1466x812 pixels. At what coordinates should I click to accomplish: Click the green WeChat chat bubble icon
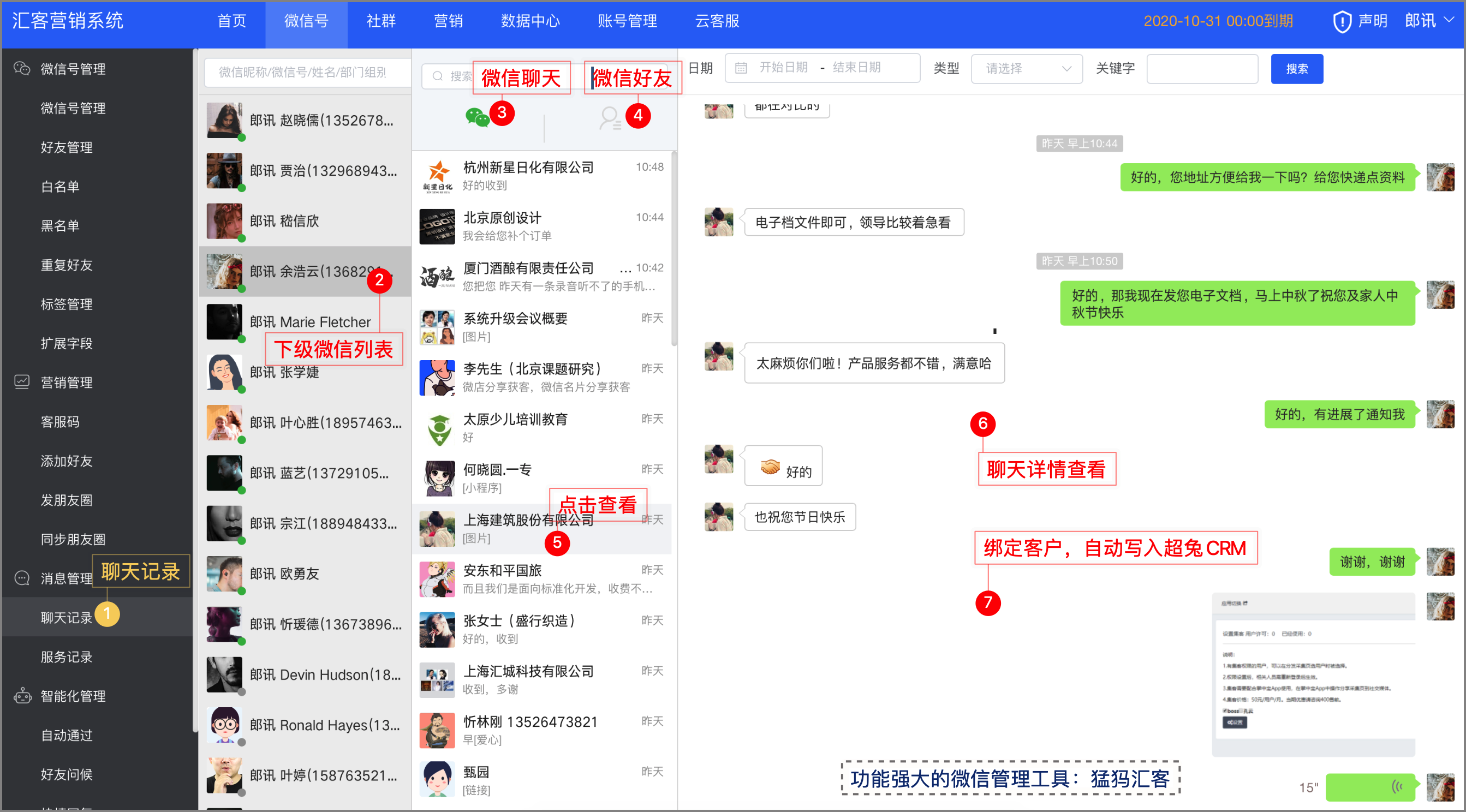coord(476,117)
